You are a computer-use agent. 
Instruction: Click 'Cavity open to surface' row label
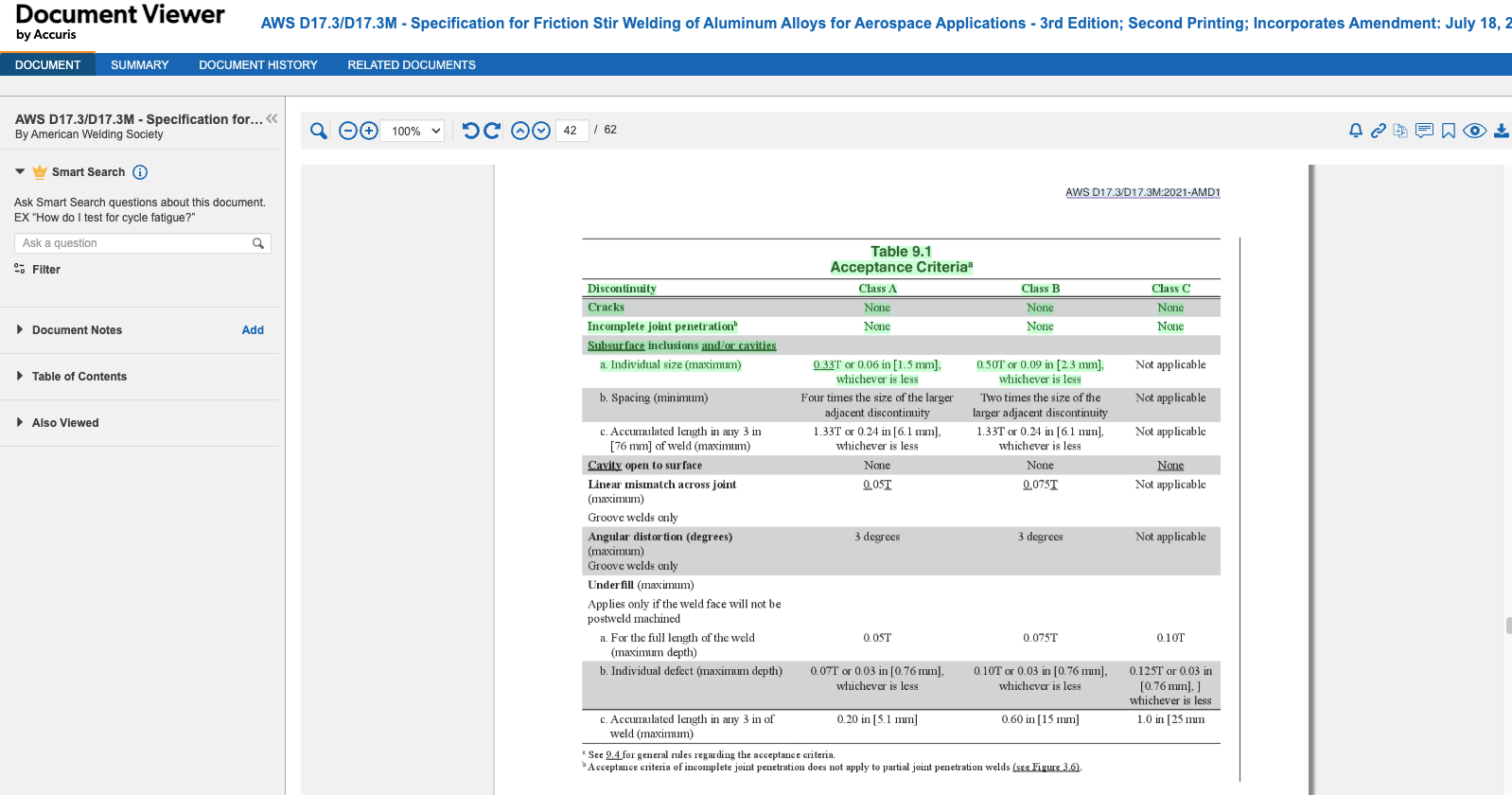click(x=644, y=466)
